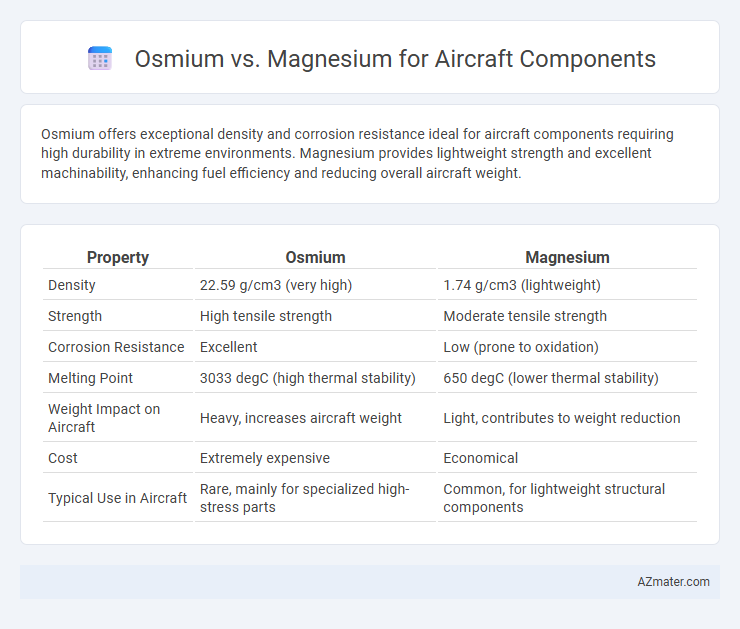Select the 'Typical Use in Aircraft' row label
This screenshot has height=629, width=740.
[x=118, y=498]
